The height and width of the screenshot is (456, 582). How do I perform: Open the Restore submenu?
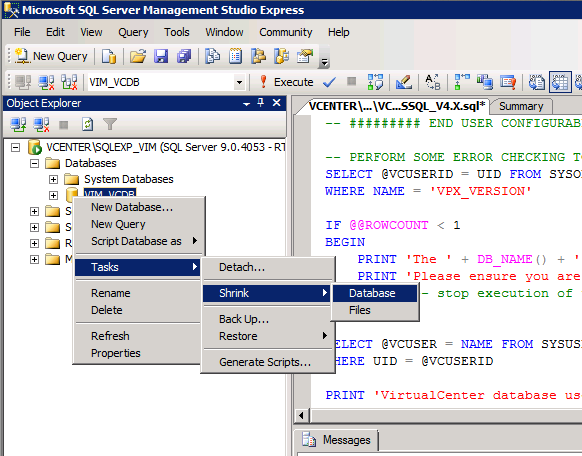267,336
